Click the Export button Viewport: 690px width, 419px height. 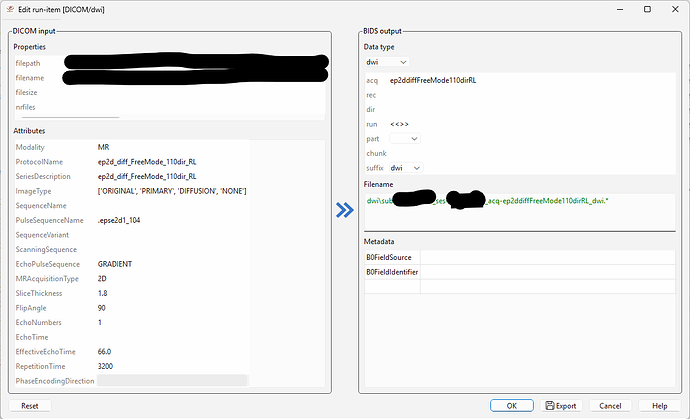coord(561,406)
